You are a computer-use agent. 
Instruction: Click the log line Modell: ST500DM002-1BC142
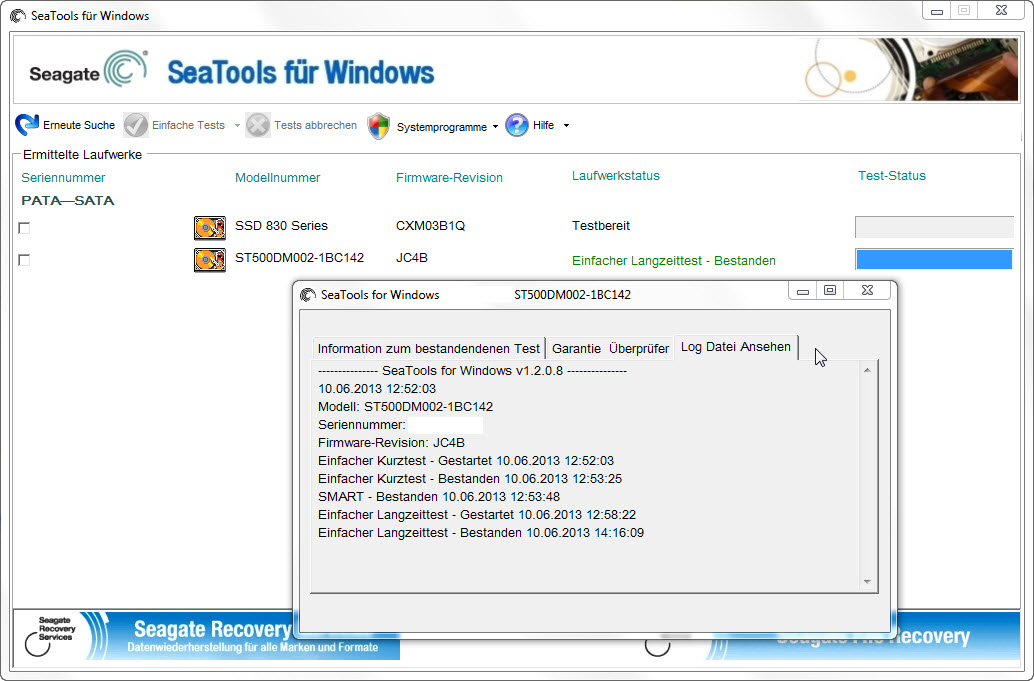[x=406, y=407]
